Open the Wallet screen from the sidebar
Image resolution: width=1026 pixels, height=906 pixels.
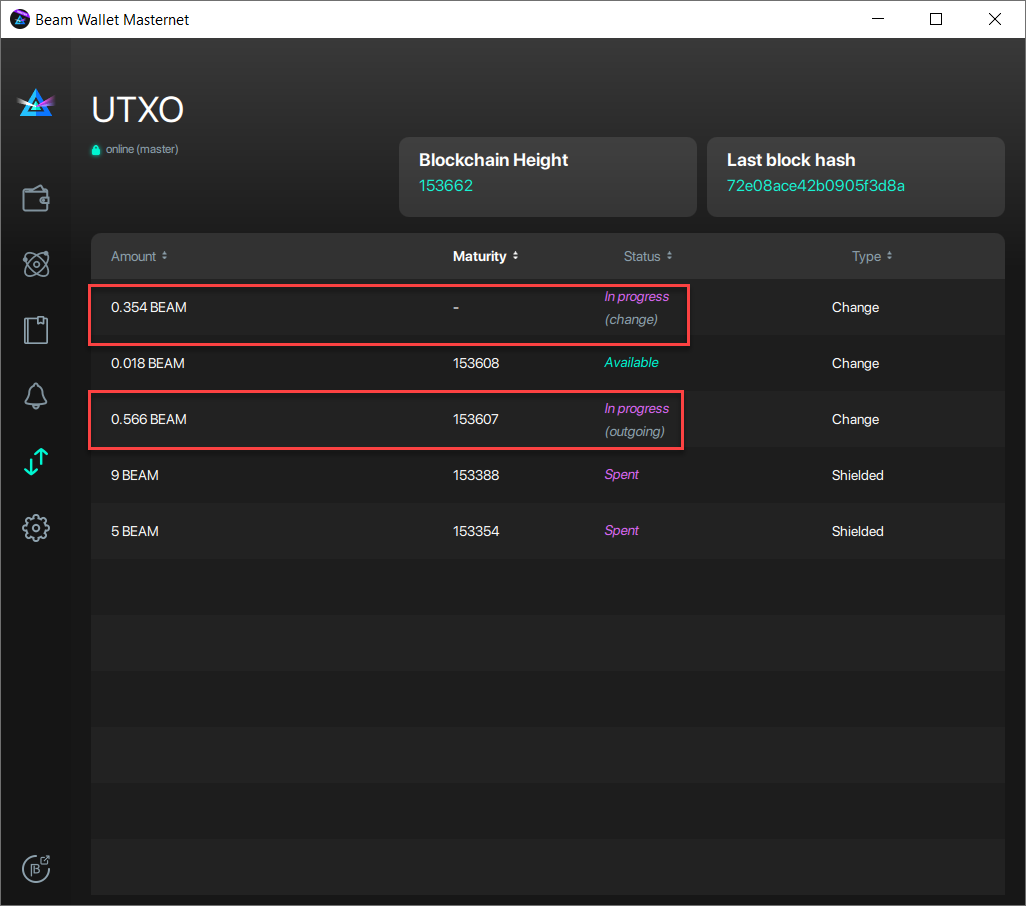pyautogui.click(x=36, y=198)
